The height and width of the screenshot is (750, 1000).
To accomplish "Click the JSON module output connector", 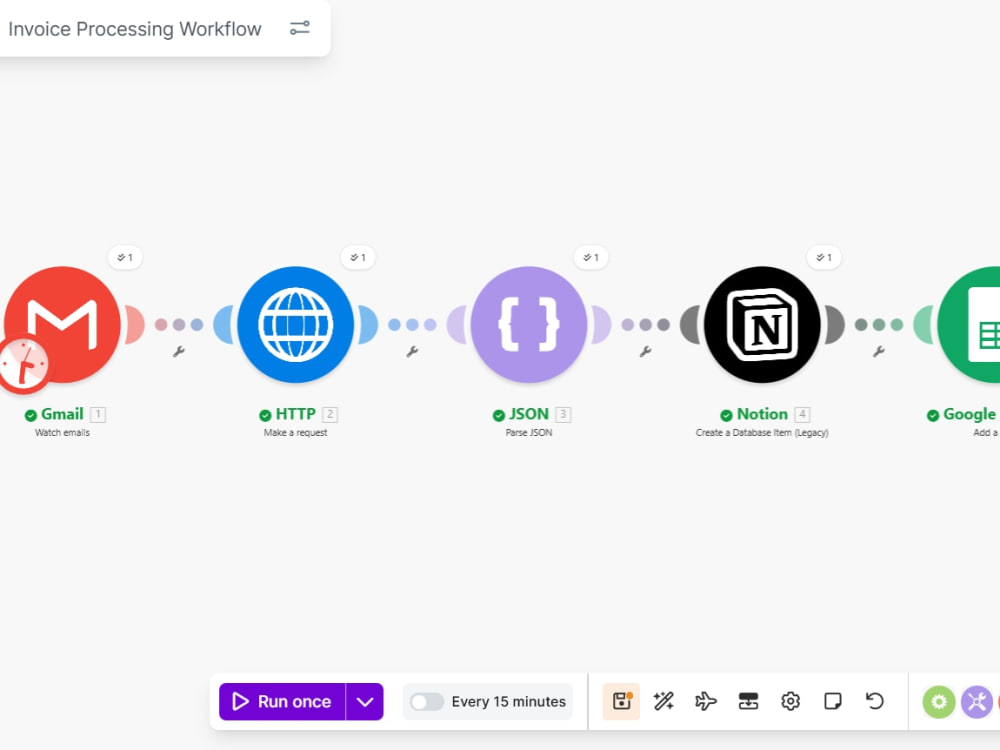I will (x=601, y=325).
